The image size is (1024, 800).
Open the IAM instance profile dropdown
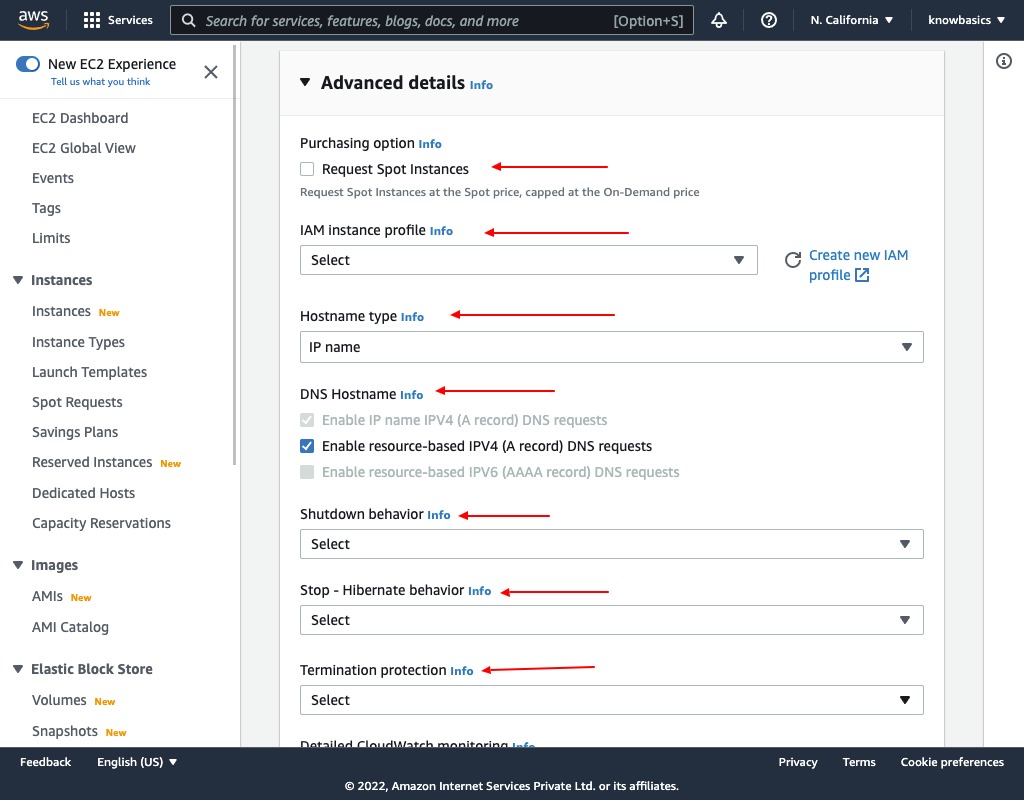528,260
